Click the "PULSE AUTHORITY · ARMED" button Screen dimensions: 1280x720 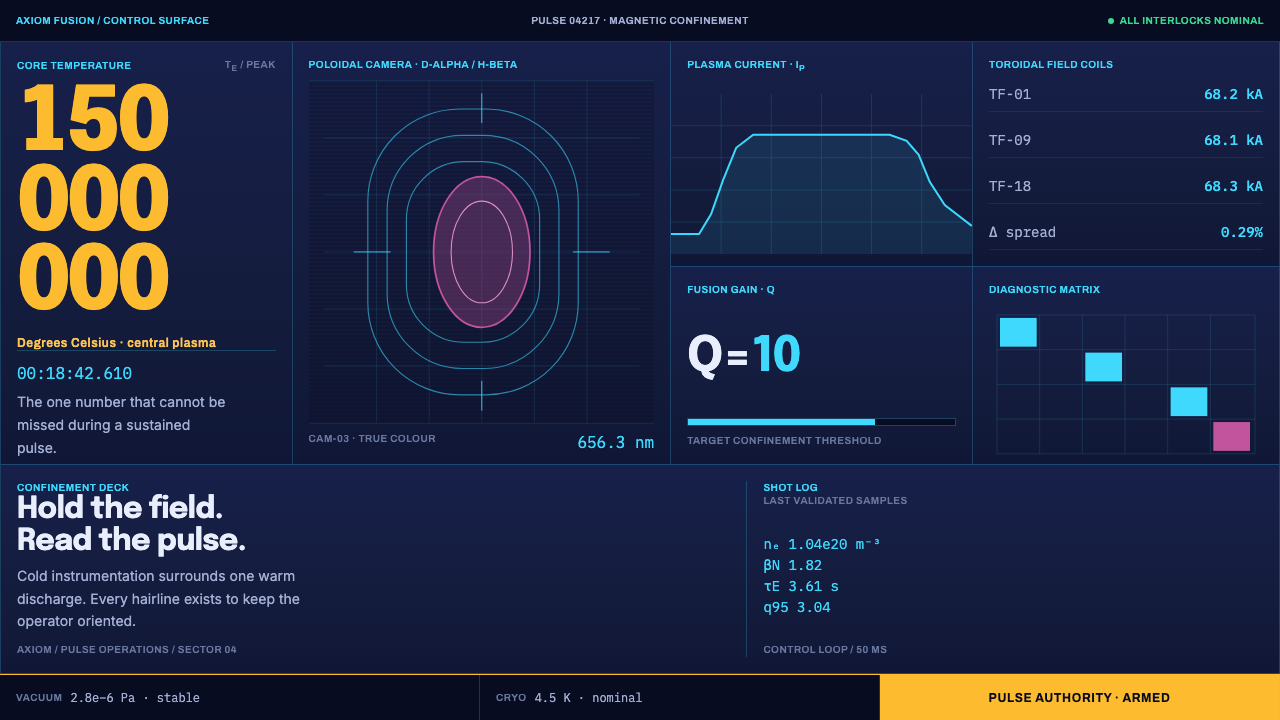click(1080, 698)
